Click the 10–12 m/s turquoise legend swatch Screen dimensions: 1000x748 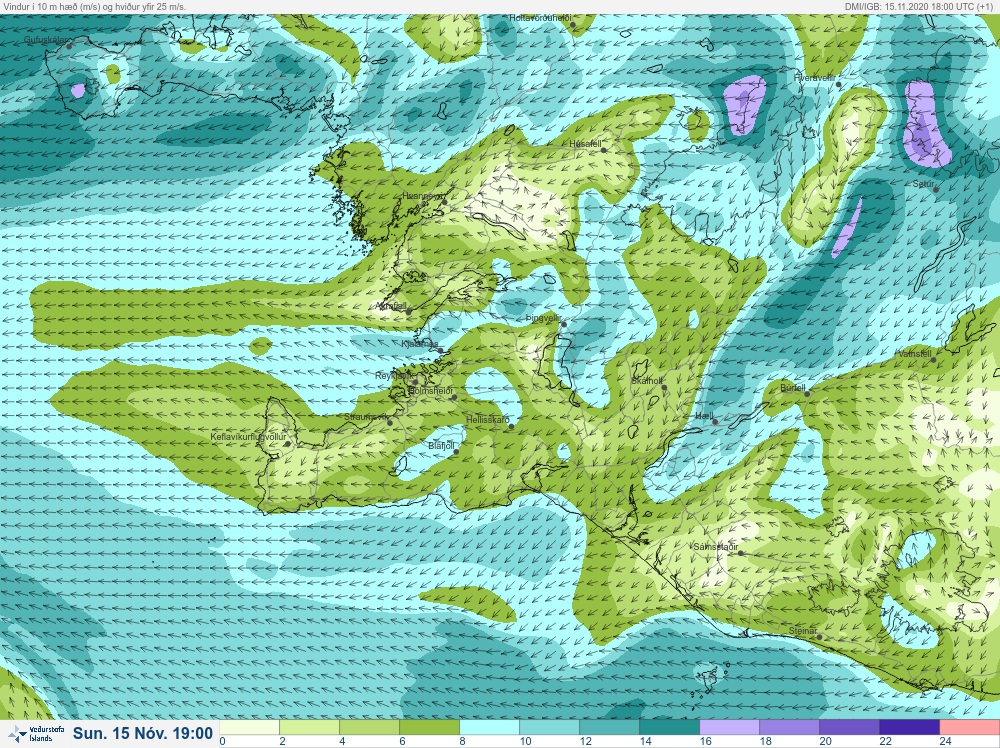coord(549,728)
